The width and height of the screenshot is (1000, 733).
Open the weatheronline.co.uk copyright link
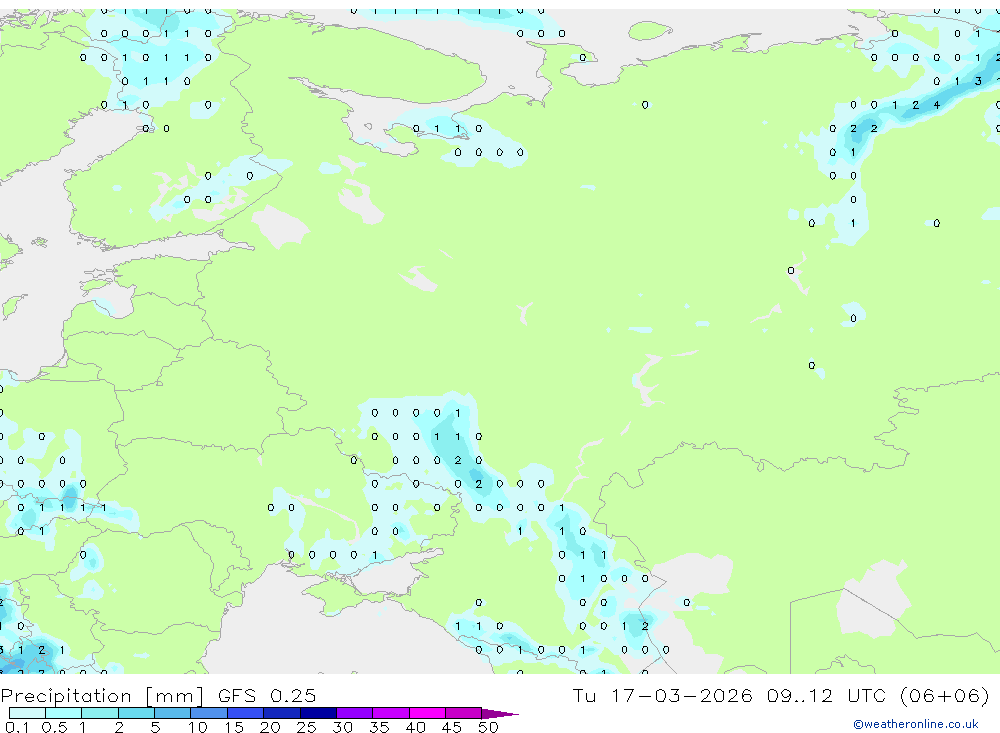pos(916,724)
